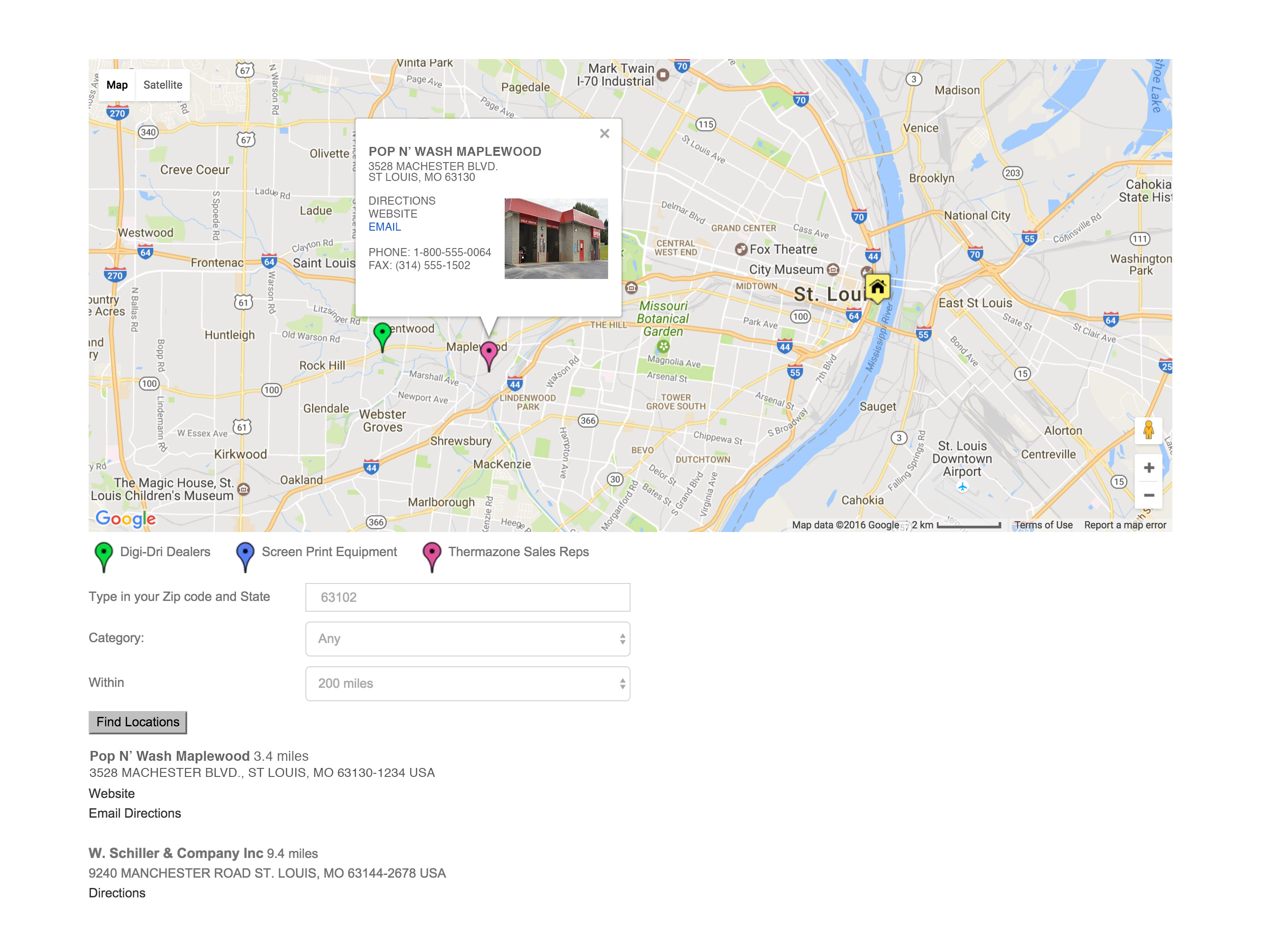Click the popup title POP N' WASH MAPLEWOOD
The height and width of the screenshot is (952, 1261).
click(x=455, y=152)
